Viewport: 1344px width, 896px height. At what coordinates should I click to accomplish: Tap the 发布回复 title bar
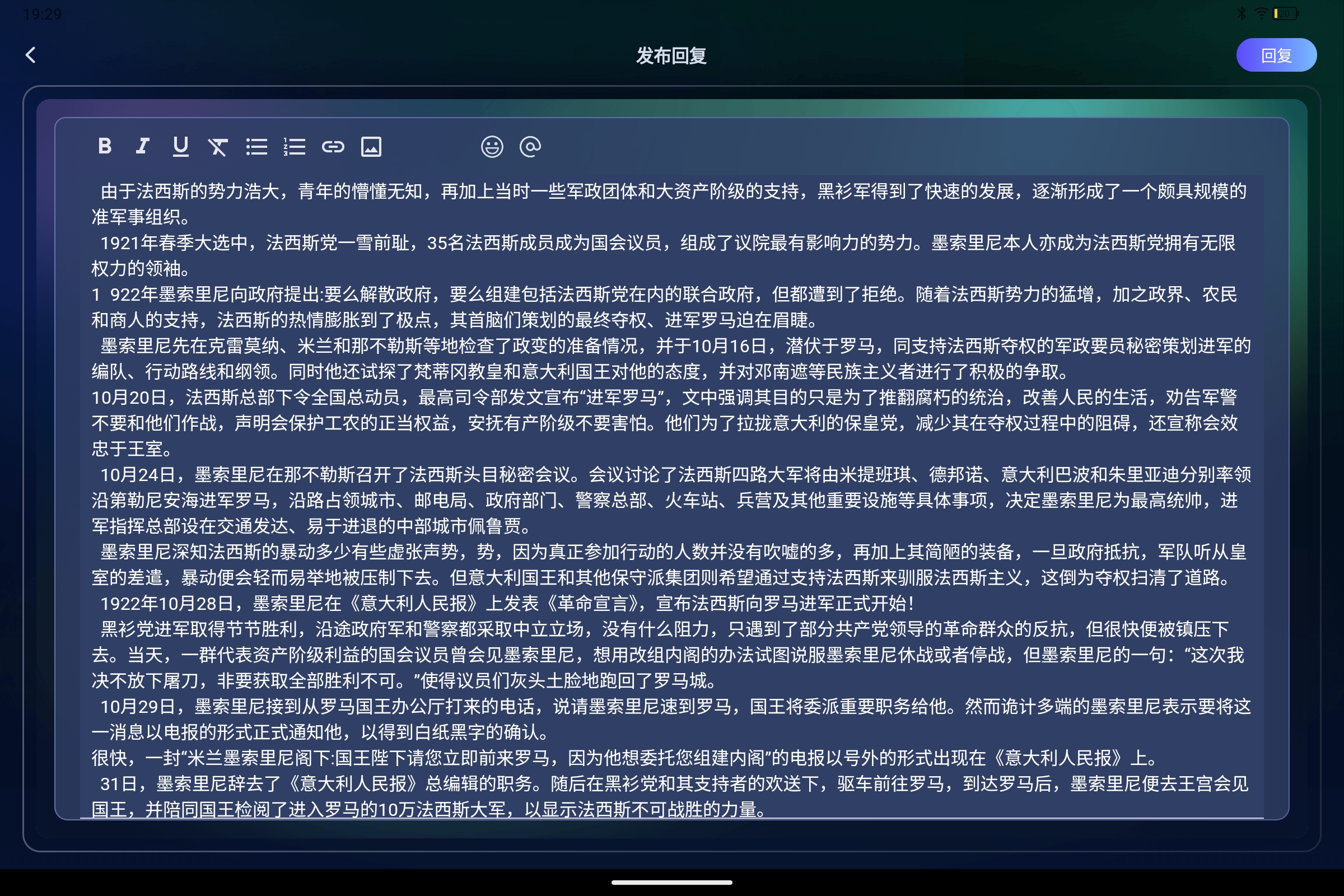[x=672, y=57]
